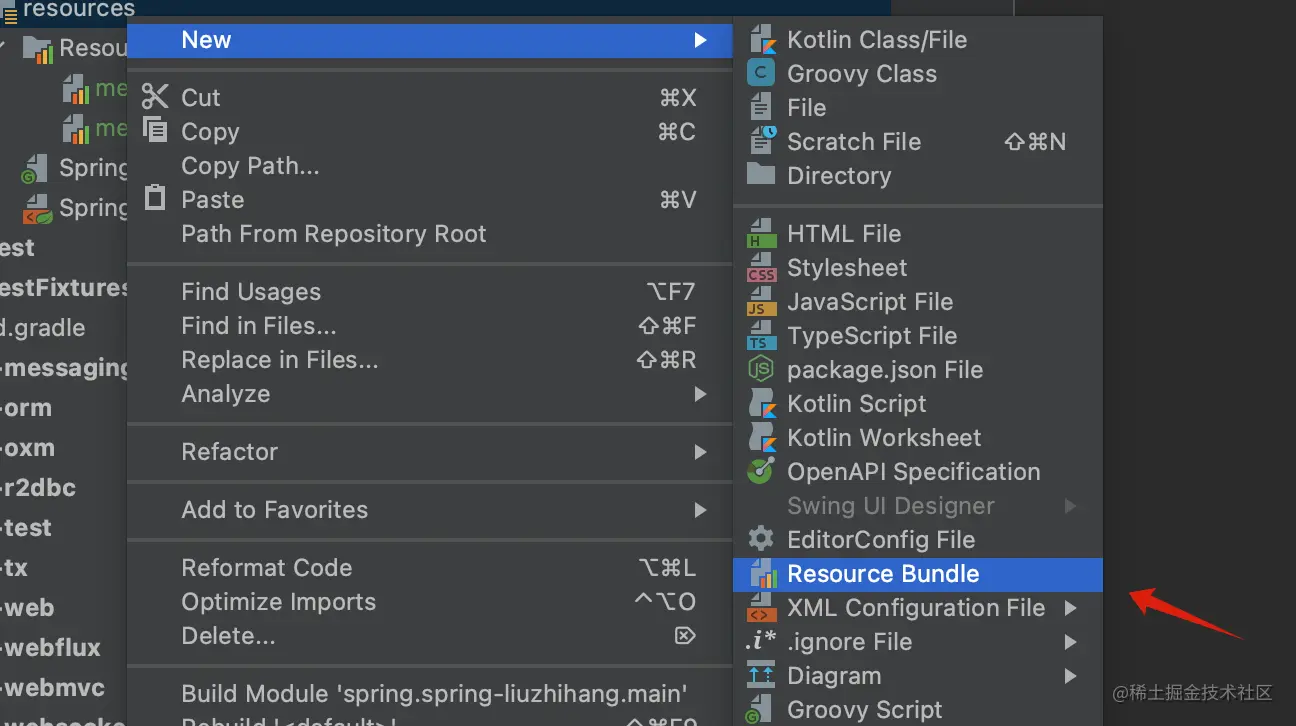Select Resource Bundle menu item
Screen dimensions: 1296x726
(x=883, y=574)
